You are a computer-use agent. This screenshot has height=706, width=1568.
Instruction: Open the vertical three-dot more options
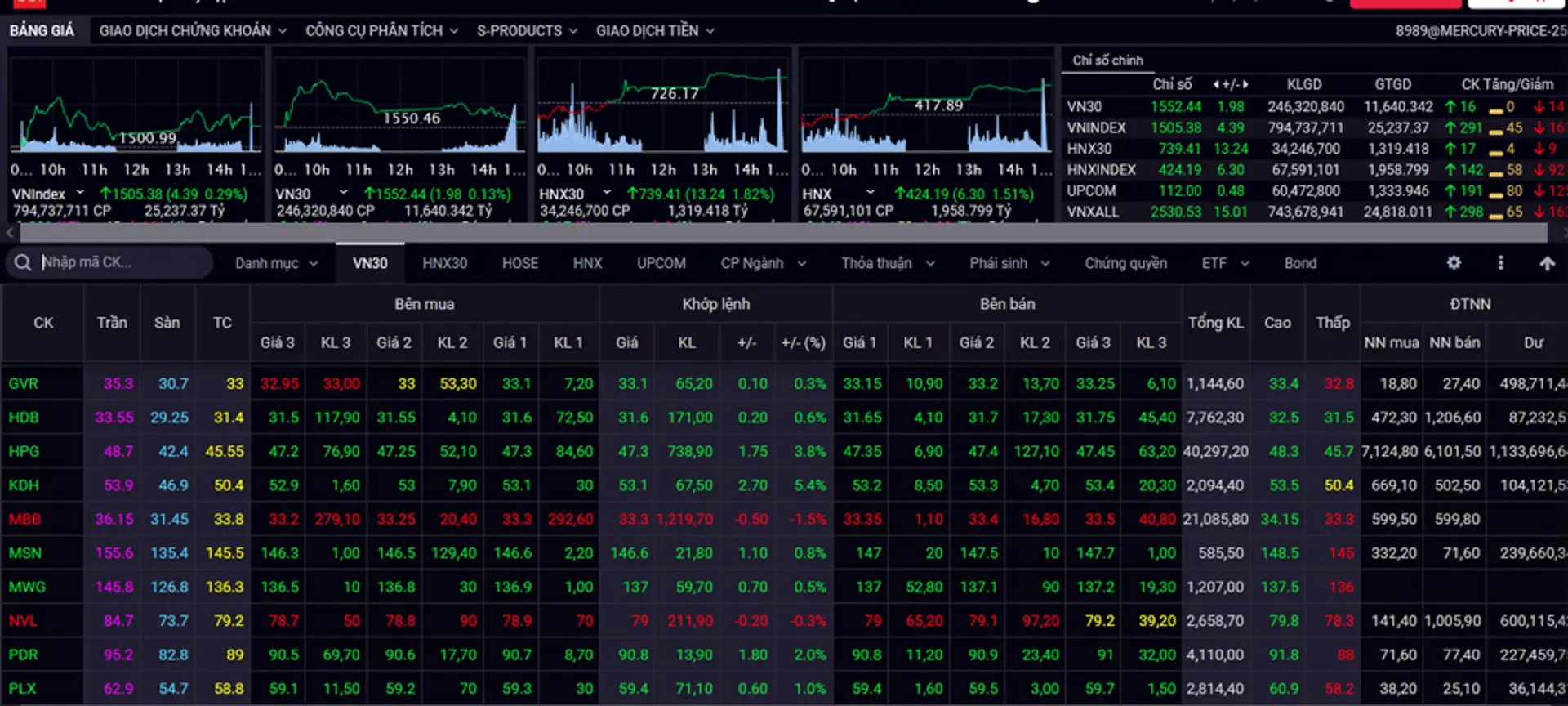pyautogui.click(x=1500, y=262)
